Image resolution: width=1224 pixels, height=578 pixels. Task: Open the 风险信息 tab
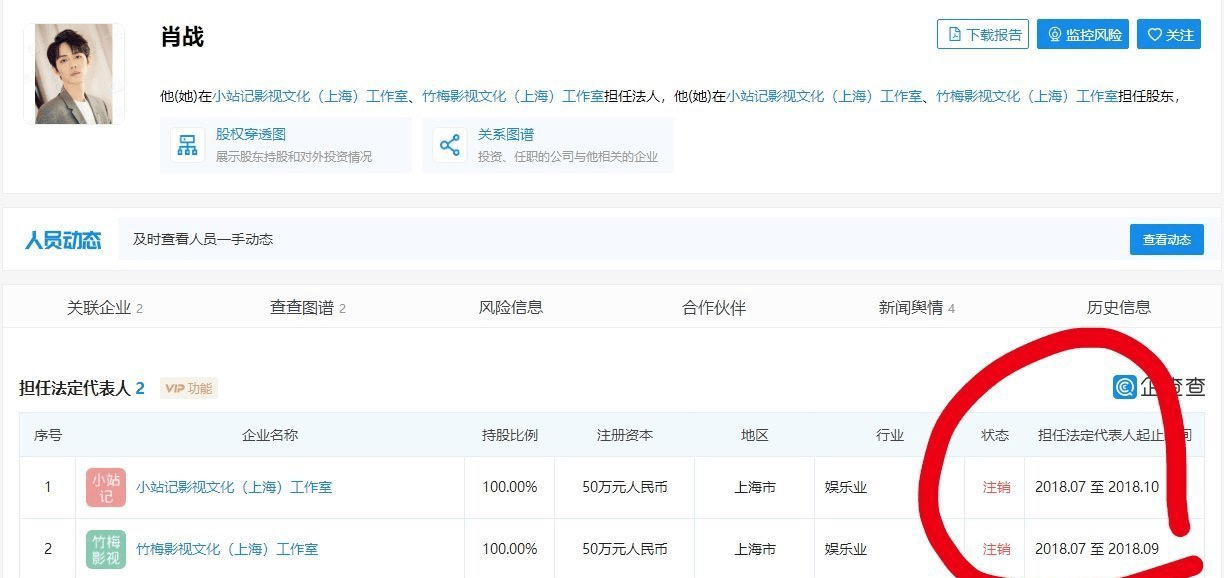point(511,308)
